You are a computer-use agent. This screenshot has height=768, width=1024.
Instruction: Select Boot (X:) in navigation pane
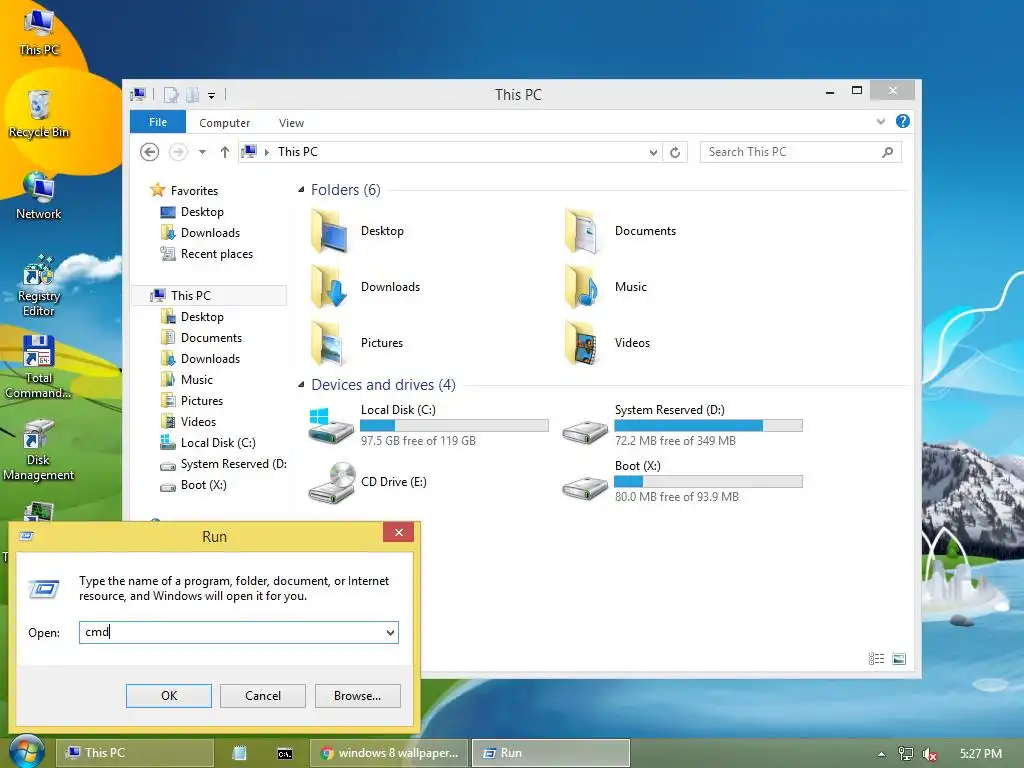tap(193, 485)
